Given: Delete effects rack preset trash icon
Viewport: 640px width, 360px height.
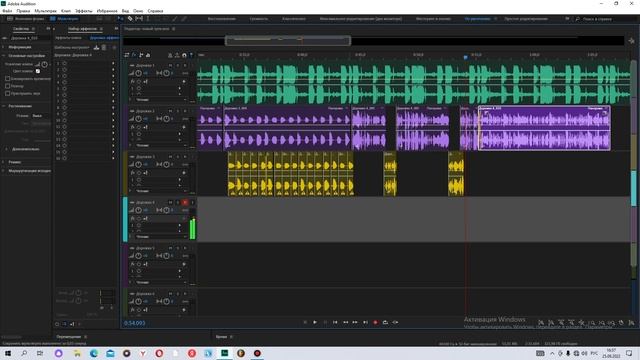Looking at the screenshot, I should point(104,47).
